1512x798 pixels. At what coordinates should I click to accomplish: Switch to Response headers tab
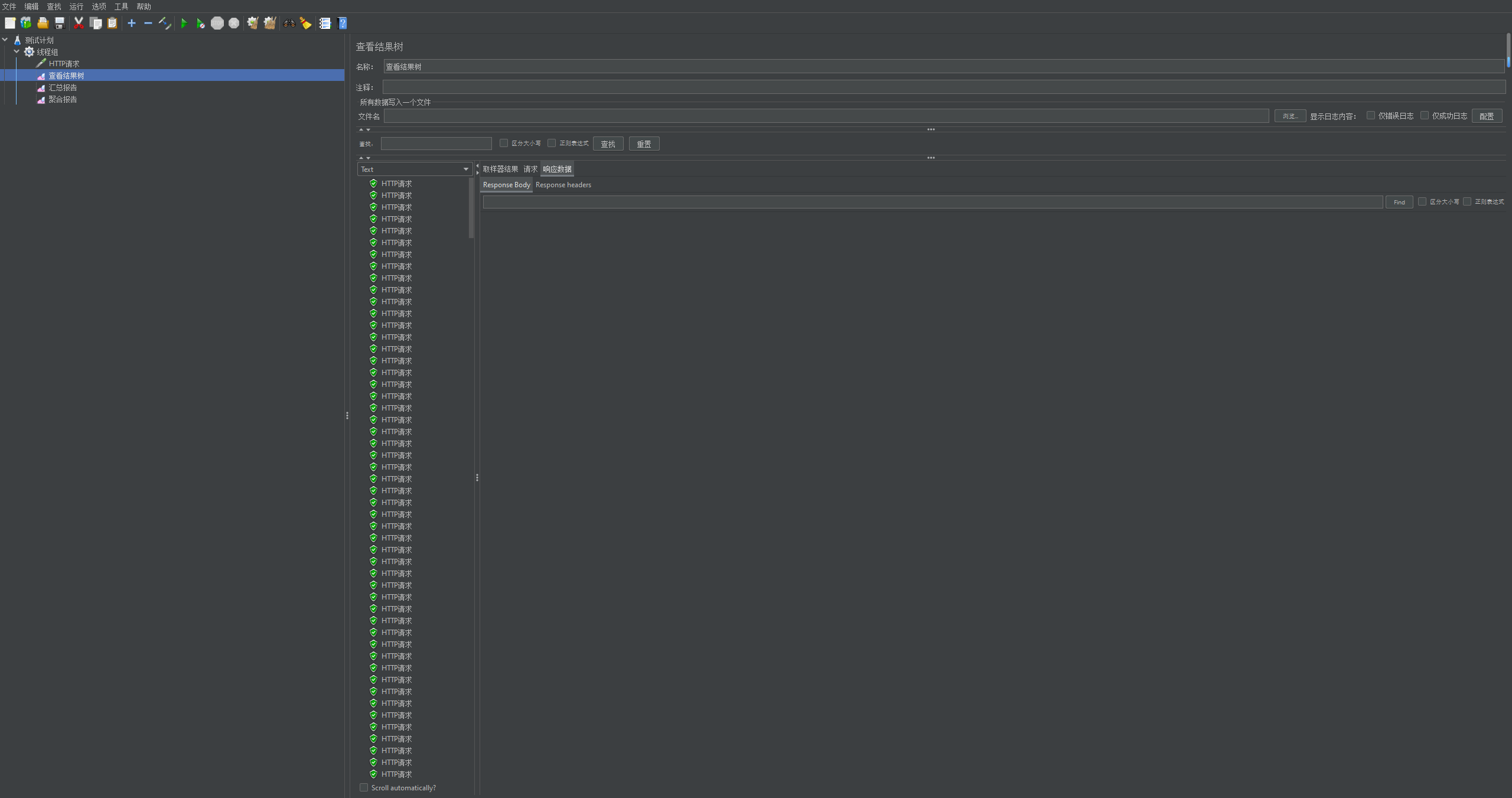(x=563, y=185)
